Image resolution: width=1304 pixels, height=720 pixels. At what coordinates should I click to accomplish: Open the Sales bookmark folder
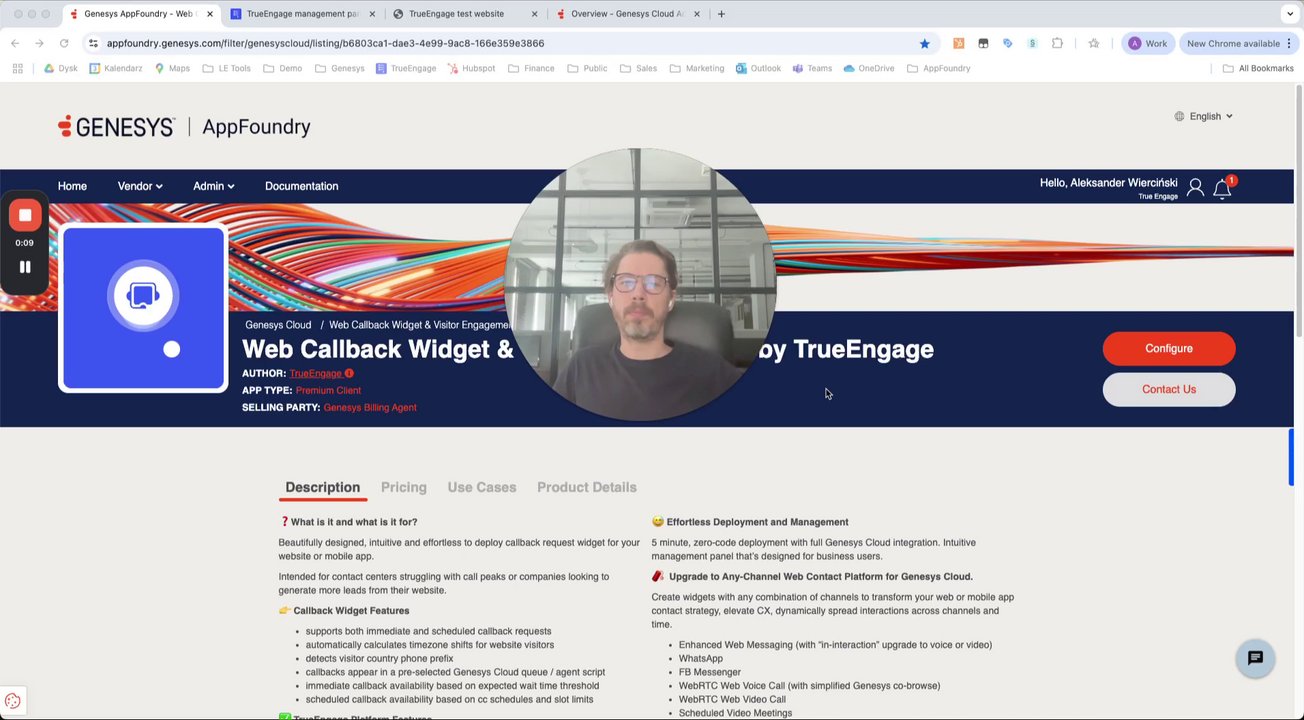pos(638,68)
